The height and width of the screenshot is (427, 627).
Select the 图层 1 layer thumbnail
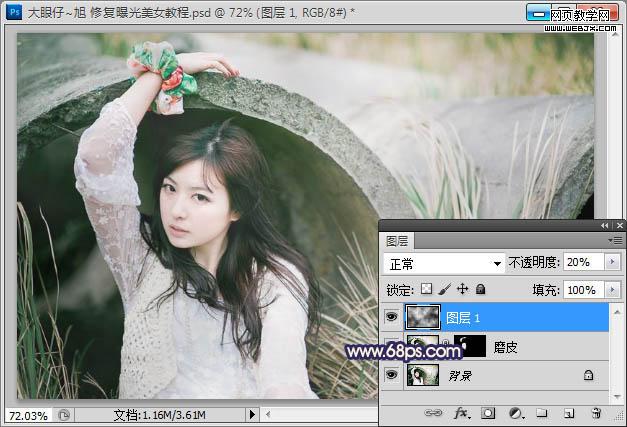(x=423, y=317)
